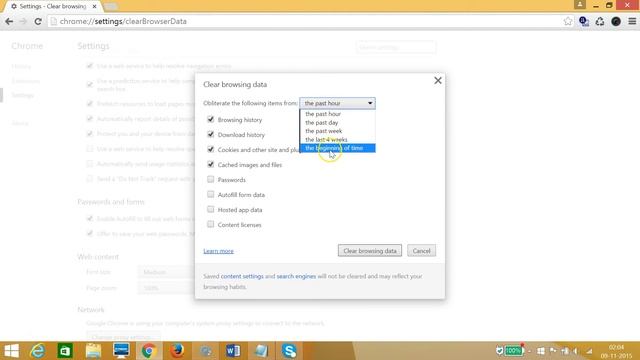Close the Settings tab
This screenshot has width=640, height=360.
(x=94, y=7)
